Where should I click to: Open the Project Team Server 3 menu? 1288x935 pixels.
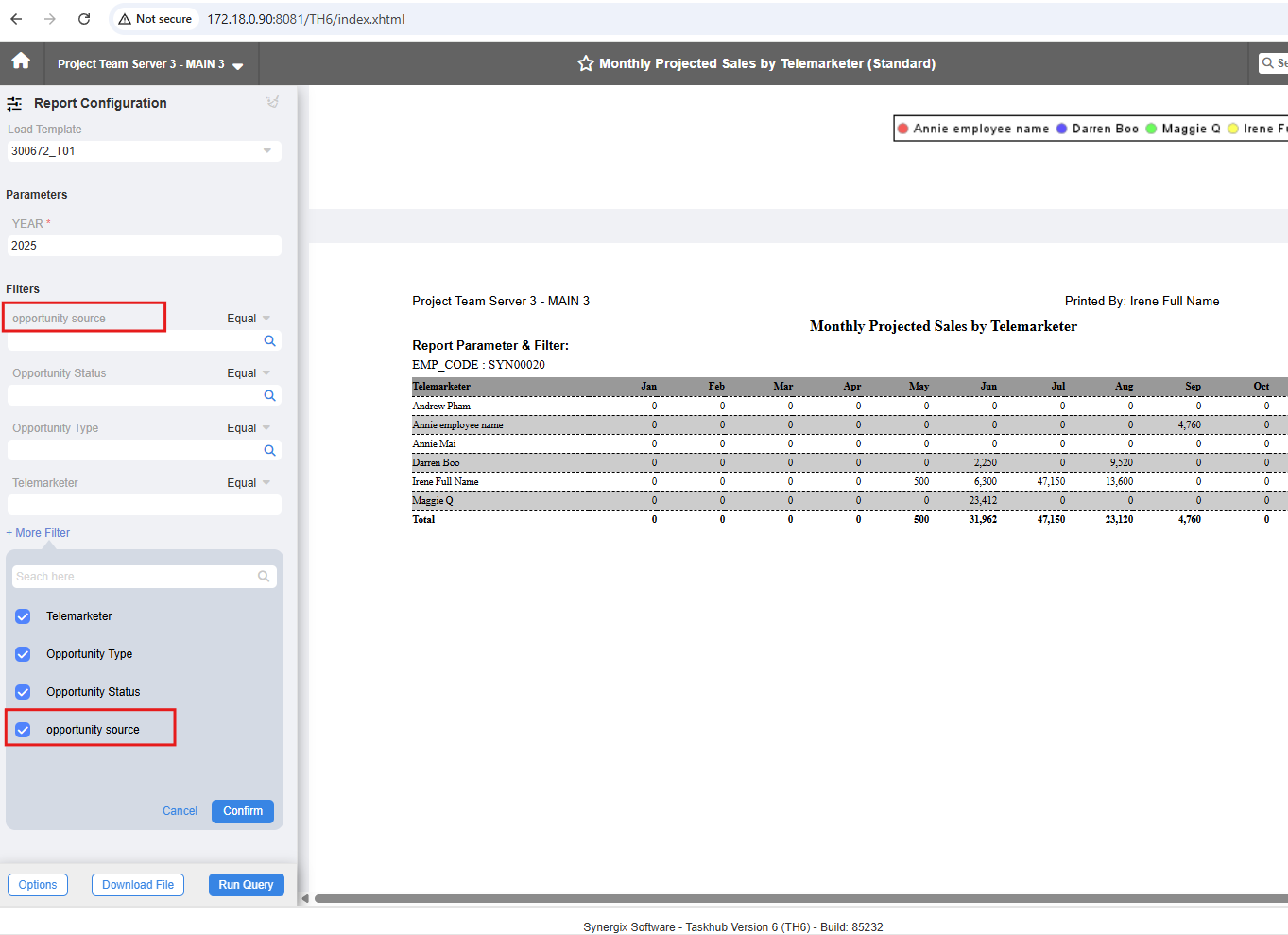pos(150,64)
